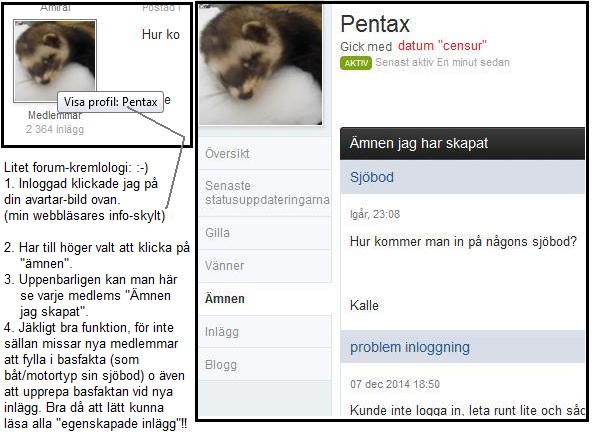Go to the Blogg tab
The image size is (598, 438).
click(221, 365)
